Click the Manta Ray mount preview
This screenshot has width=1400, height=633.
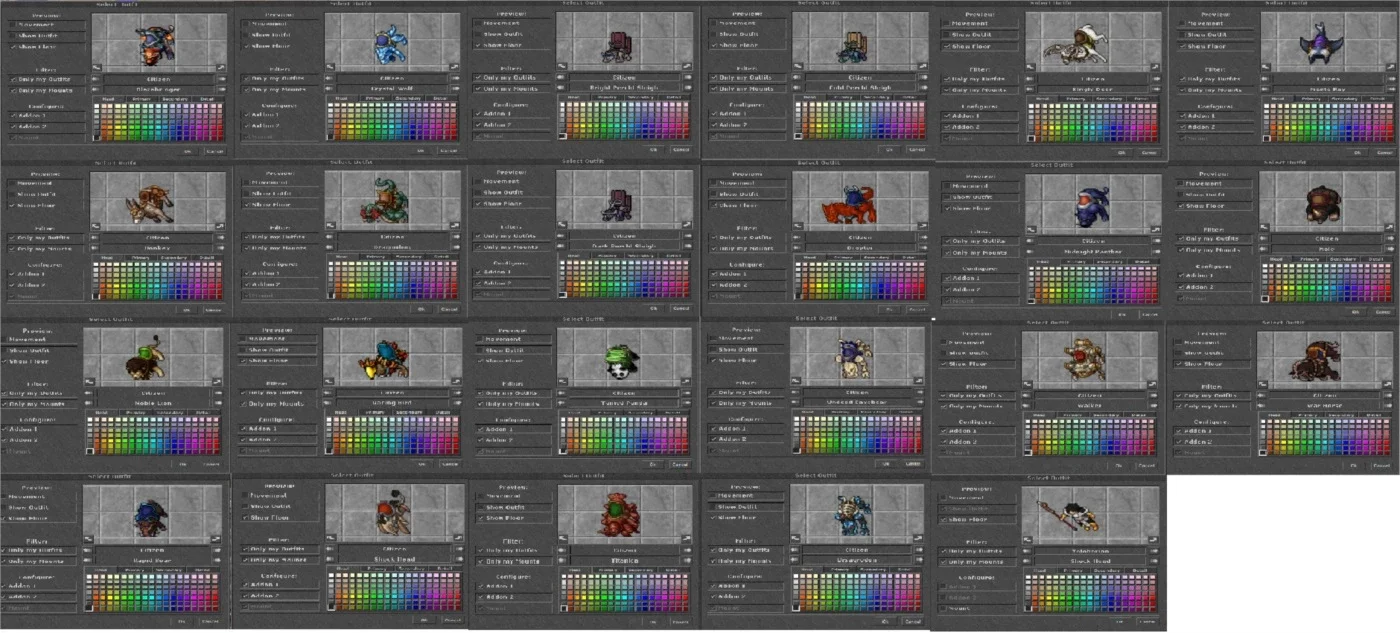pos(1329,42)
